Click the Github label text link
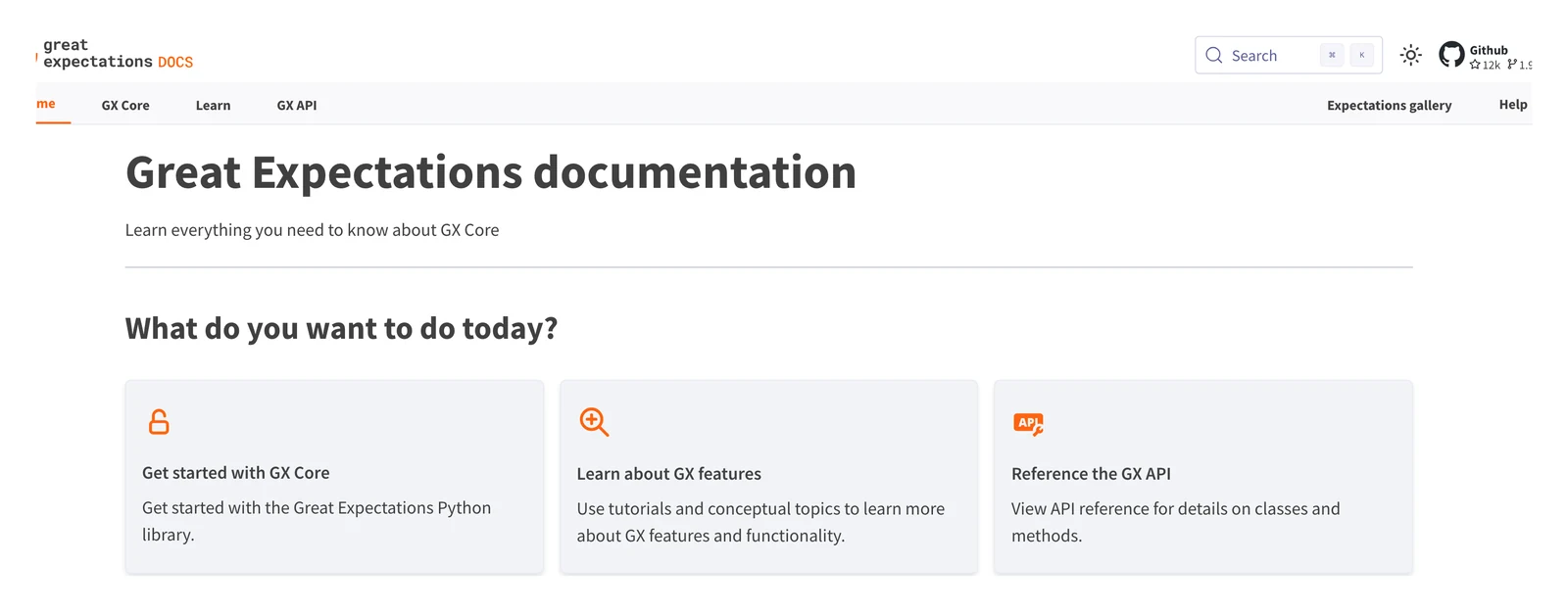 pyautogui.click(x=1488, y=50)
